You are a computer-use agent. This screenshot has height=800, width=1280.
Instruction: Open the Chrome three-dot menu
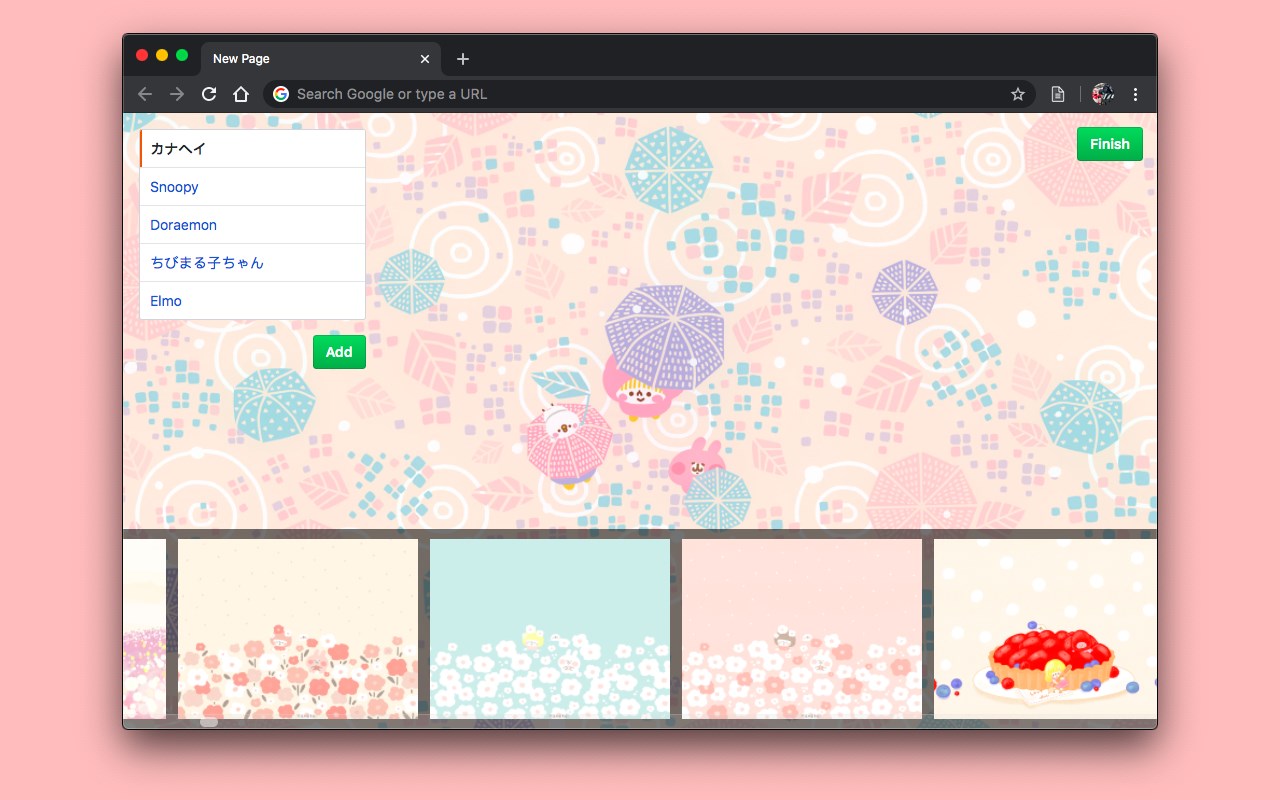point(1135,94)
